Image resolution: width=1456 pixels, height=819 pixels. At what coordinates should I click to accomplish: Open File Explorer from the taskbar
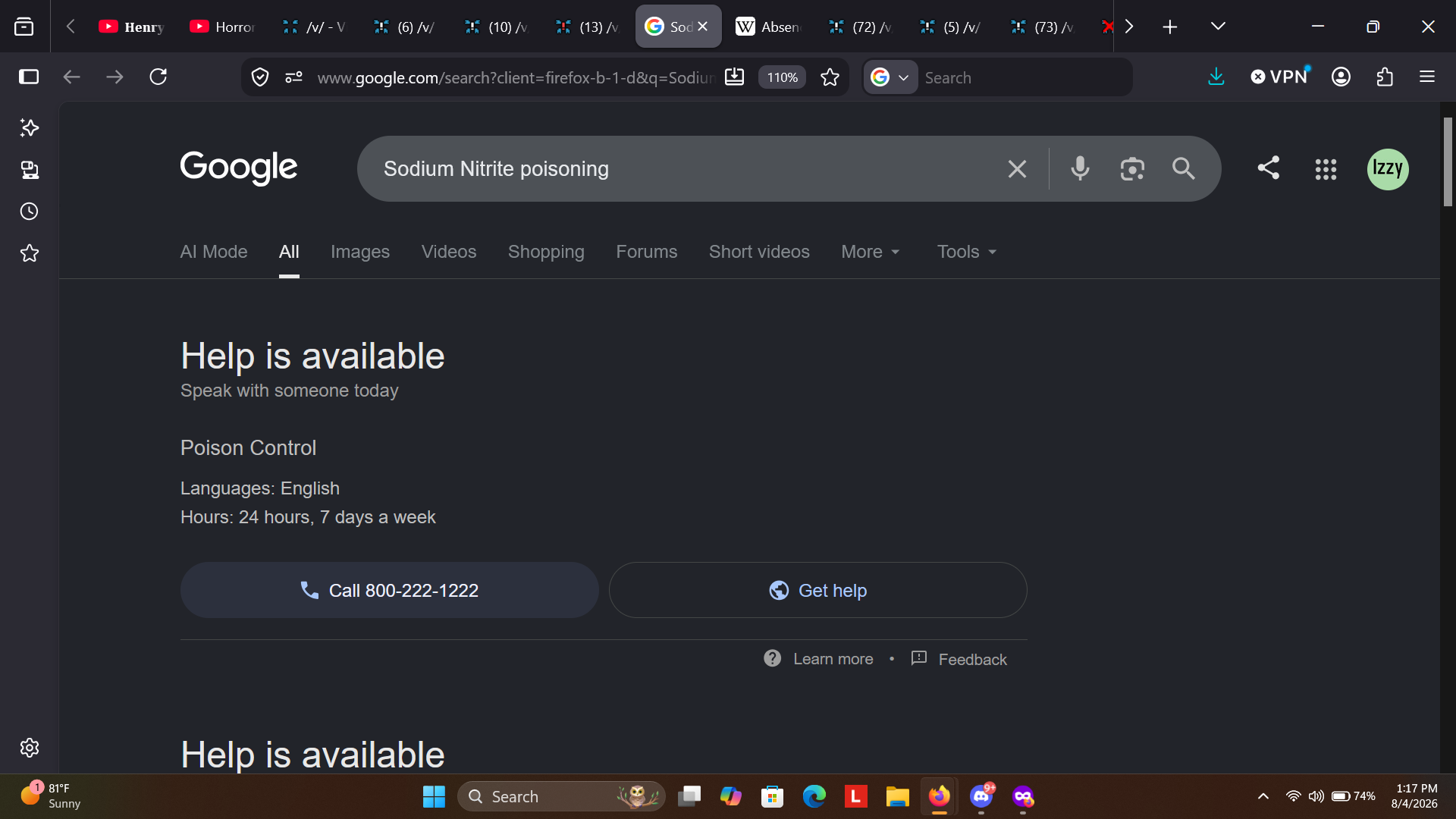point(898,796)
